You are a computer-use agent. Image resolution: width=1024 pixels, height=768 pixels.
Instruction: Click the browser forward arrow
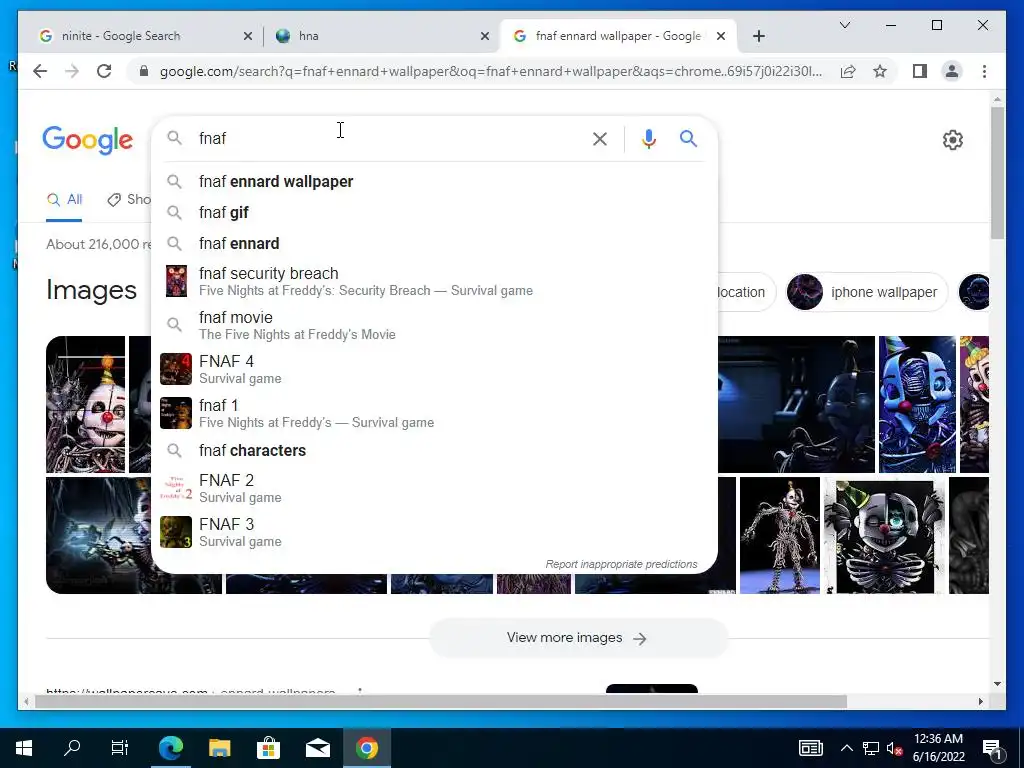click(x=72, y=71)
